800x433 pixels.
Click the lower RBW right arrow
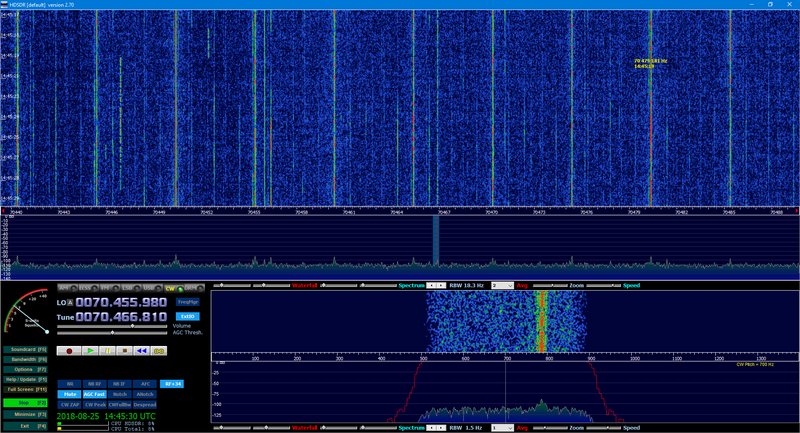click(x=441, y=428)
